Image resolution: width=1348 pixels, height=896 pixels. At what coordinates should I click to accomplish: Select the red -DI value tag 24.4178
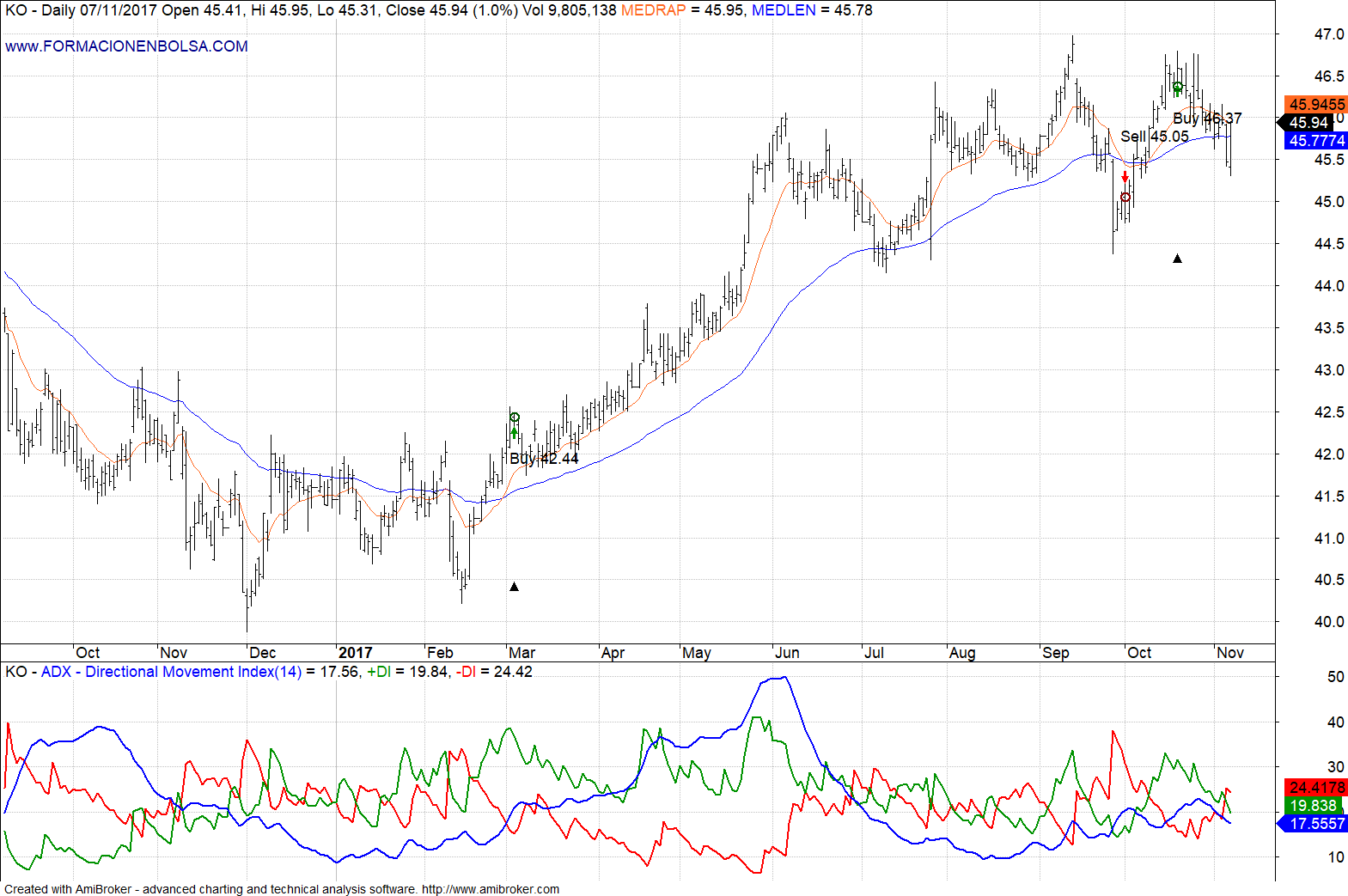click(1316, 788)
